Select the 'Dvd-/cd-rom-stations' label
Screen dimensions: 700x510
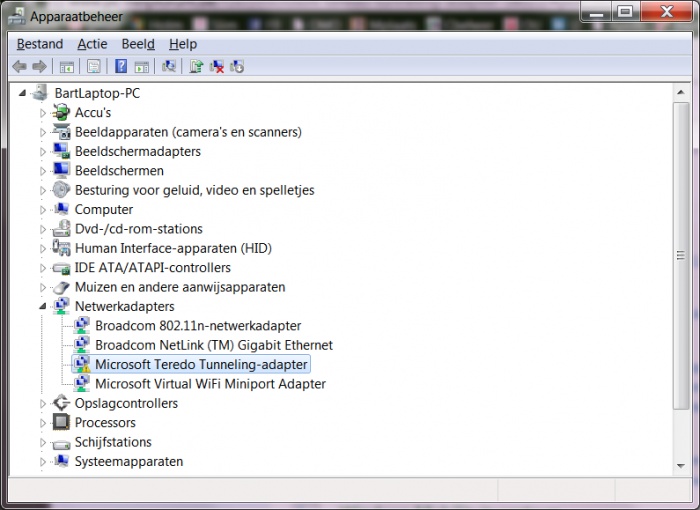pos(138,229)
